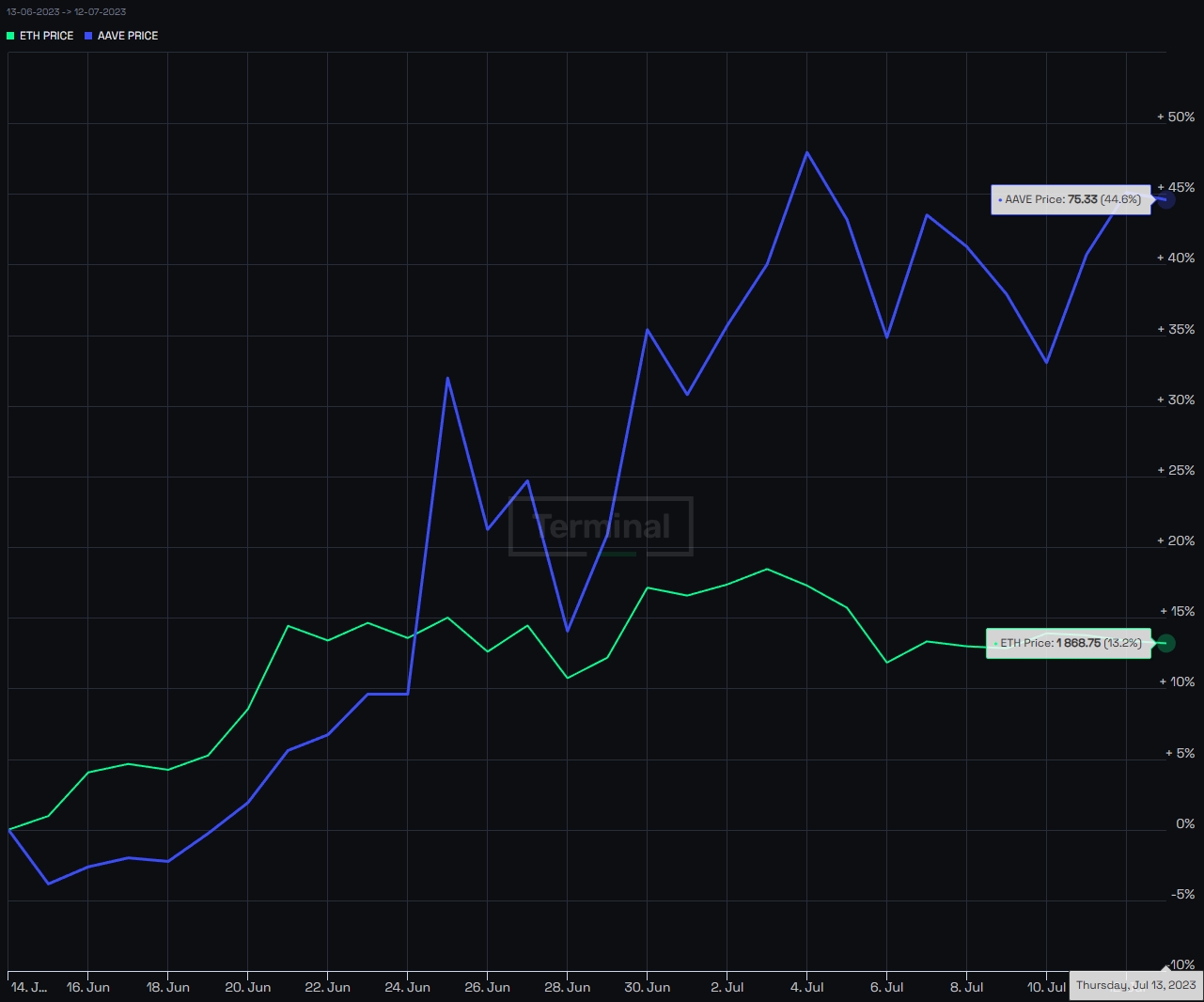The width and height of the screenshot is (1204, 1002).
Task: Click the 24. Jun axis date label
Action: pos(407,987)
